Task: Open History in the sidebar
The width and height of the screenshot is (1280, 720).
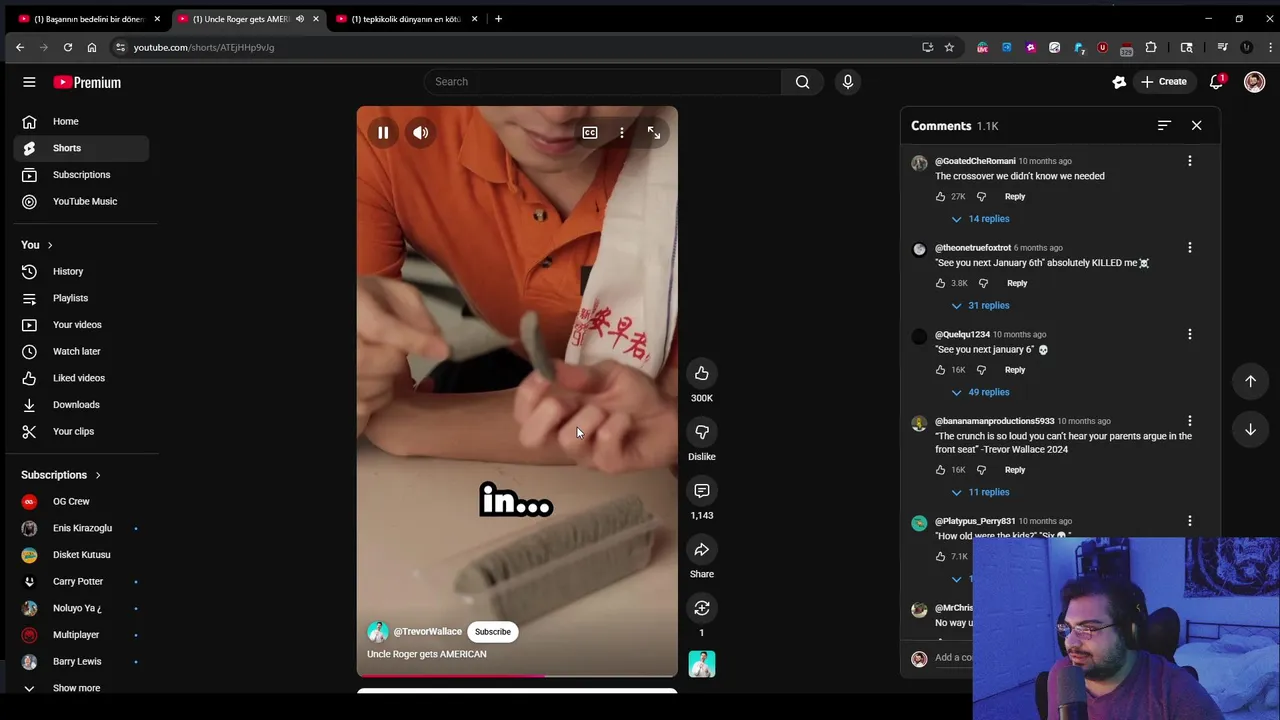Action: pos(80,272)
